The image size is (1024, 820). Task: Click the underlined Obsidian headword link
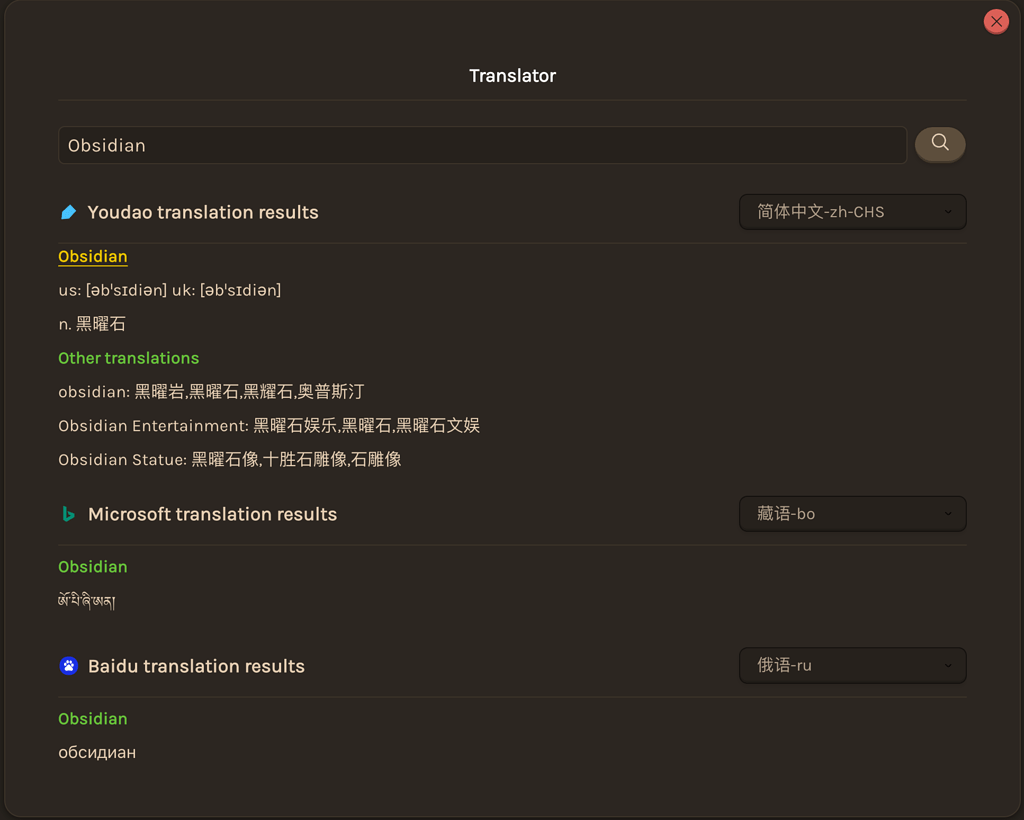[92, 256]
